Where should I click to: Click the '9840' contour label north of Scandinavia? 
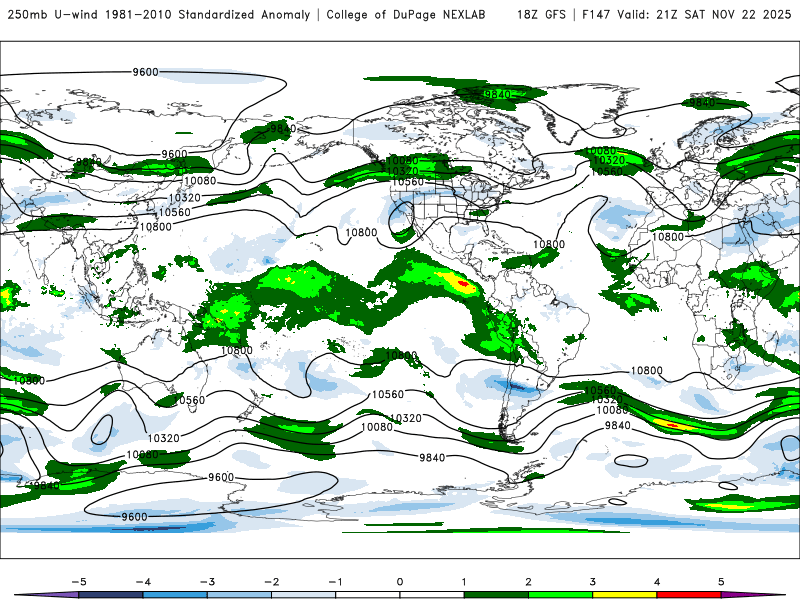click(702, 103)
